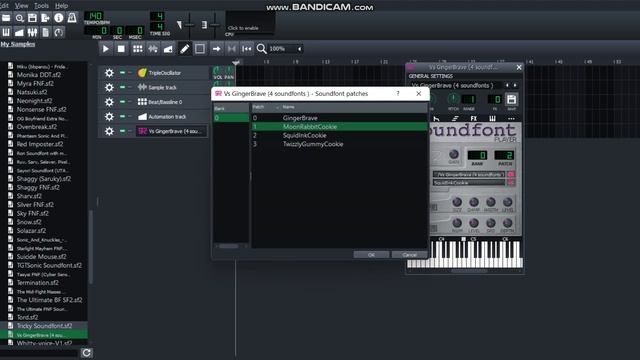Click the info help icon
This screenshot has width=640, height=360.
tap(58, 18)
